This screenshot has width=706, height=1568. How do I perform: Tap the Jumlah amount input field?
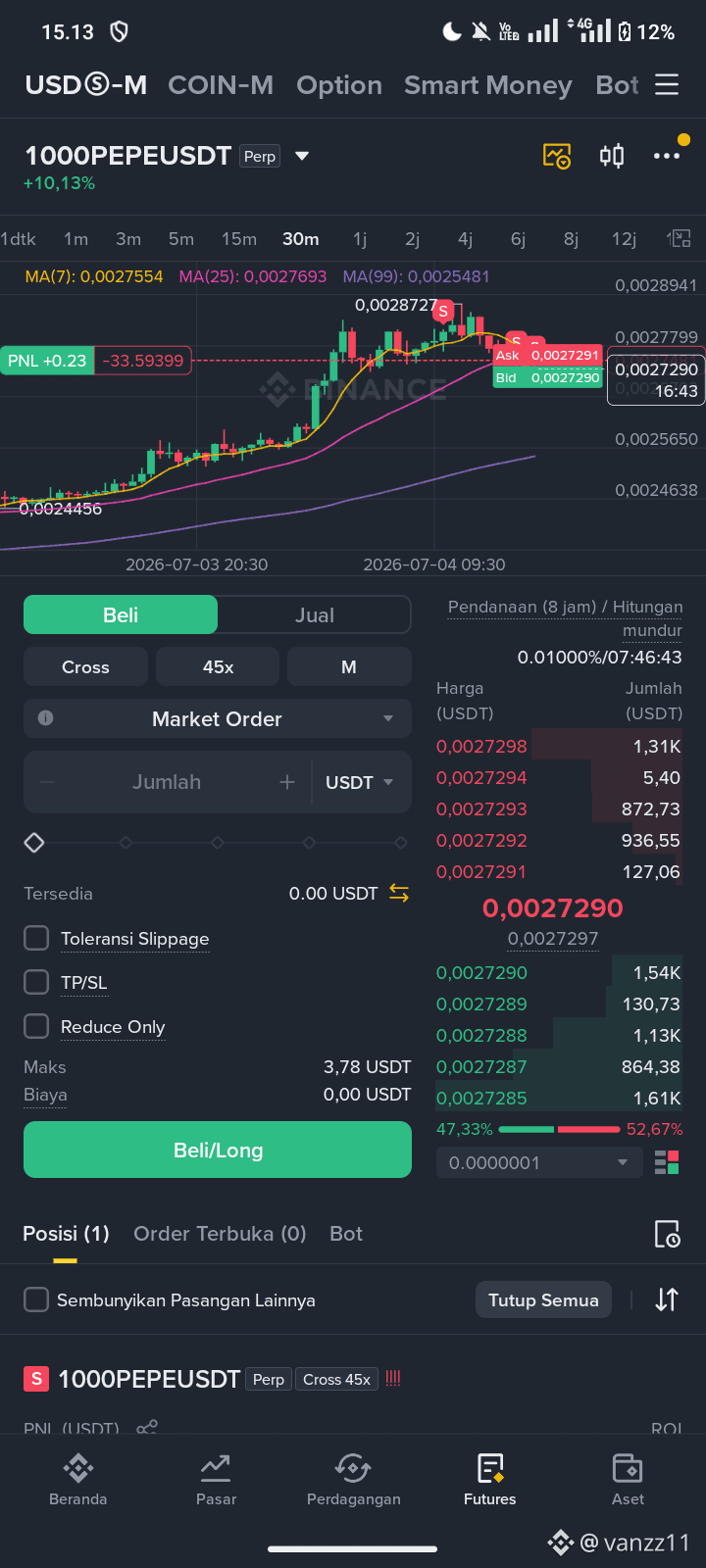[167, 782]
